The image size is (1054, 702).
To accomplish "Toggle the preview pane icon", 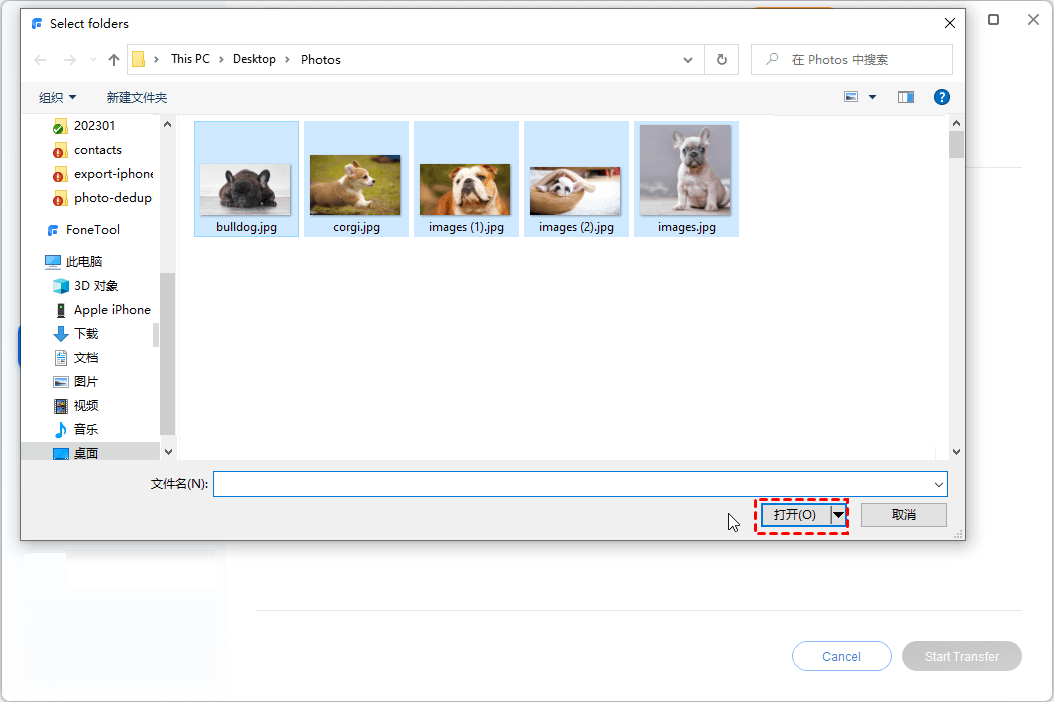I will click(x=906, y=97).
